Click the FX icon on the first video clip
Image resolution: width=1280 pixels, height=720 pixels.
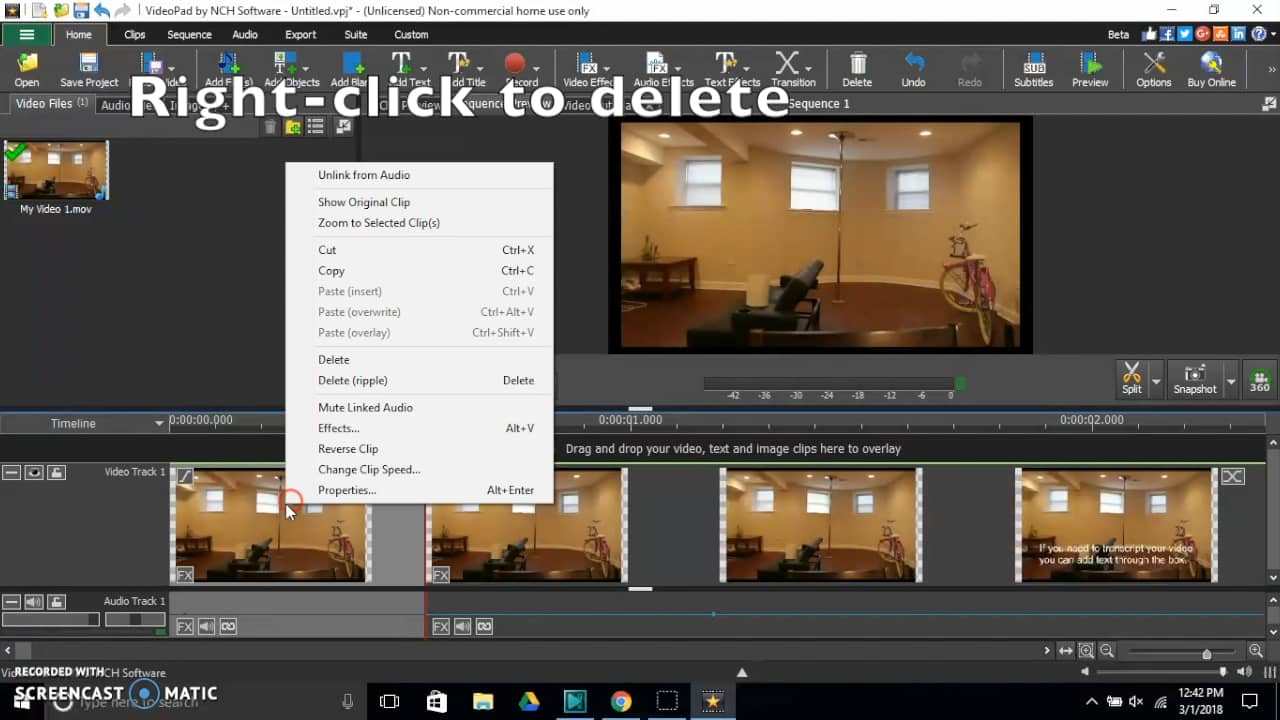185,575
